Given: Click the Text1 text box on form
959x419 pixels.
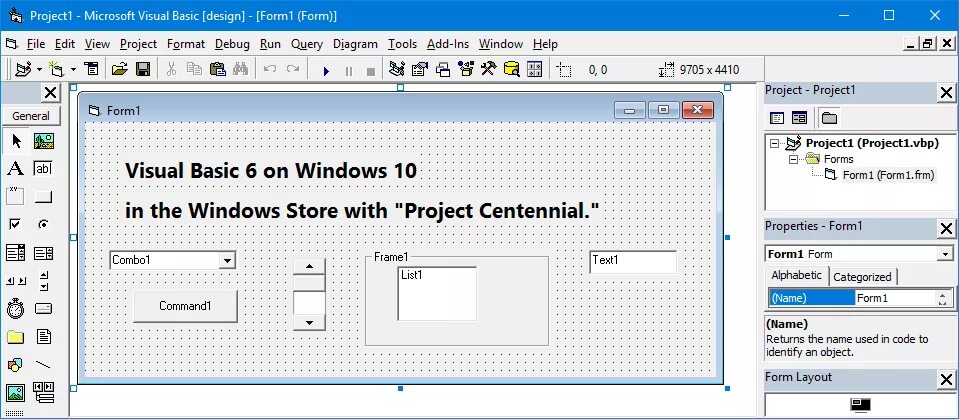Looking at the screenshot, I should pos(633,262).
